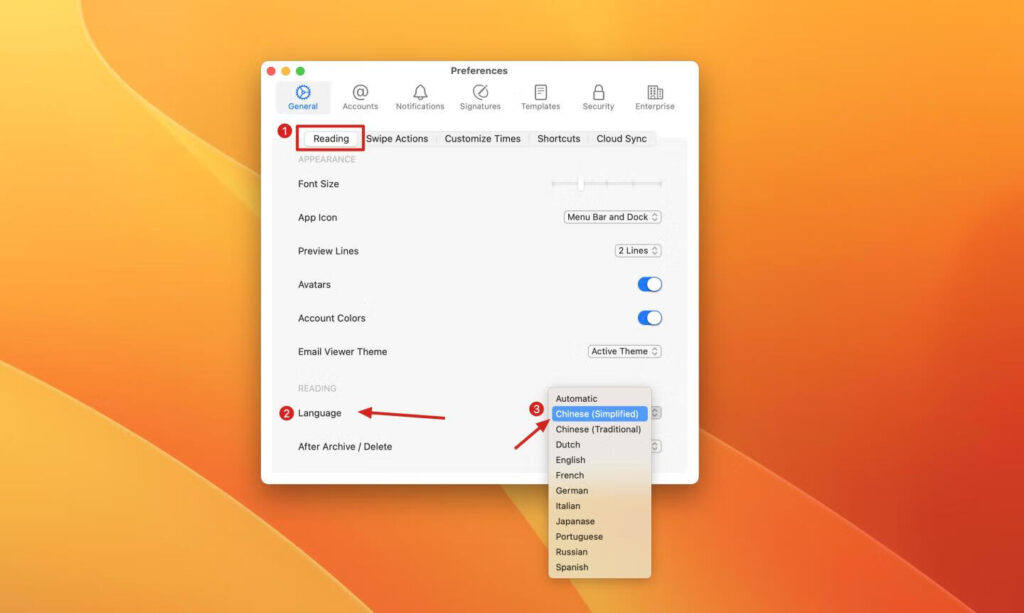Open Notifications settings
This screenshot has height=613, width=1024.
(419, 95)
